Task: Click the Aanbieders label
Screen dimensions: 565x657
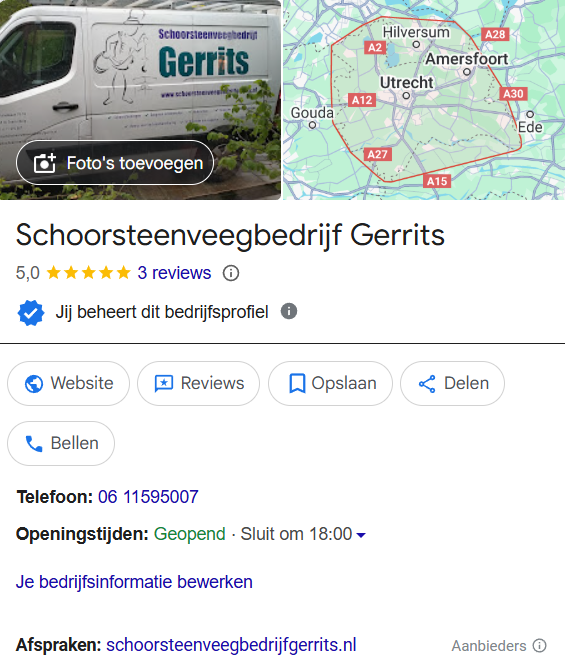Action: (x=489, y=646)
